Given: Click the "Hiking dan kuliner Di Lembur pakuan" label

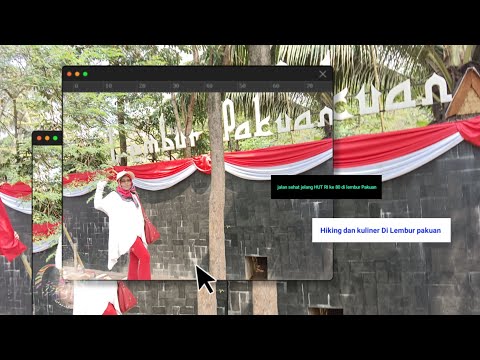Looking at the screenshot, I should [x=381, y=230].
